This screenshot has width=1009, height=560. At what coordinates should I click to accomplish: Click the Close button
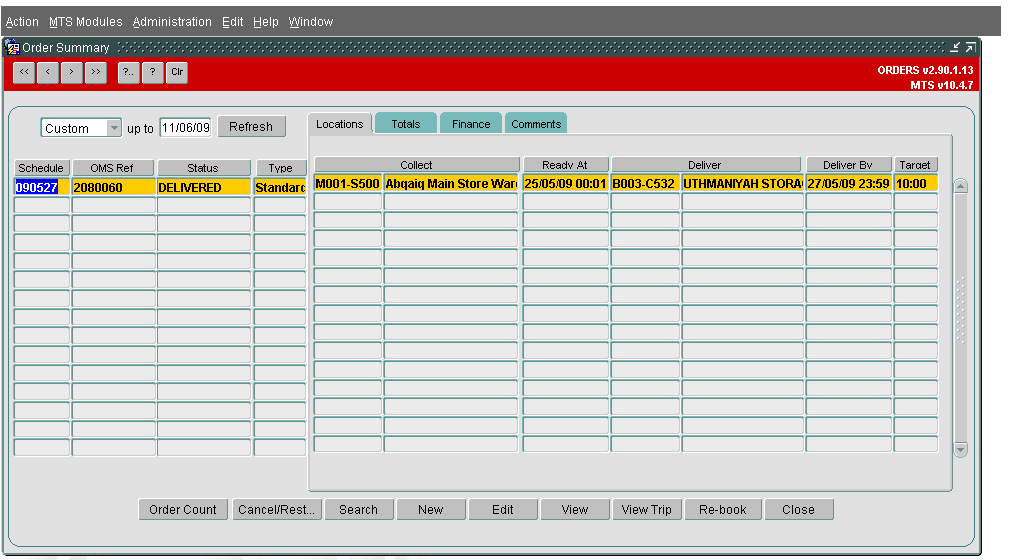click(799, 510)
